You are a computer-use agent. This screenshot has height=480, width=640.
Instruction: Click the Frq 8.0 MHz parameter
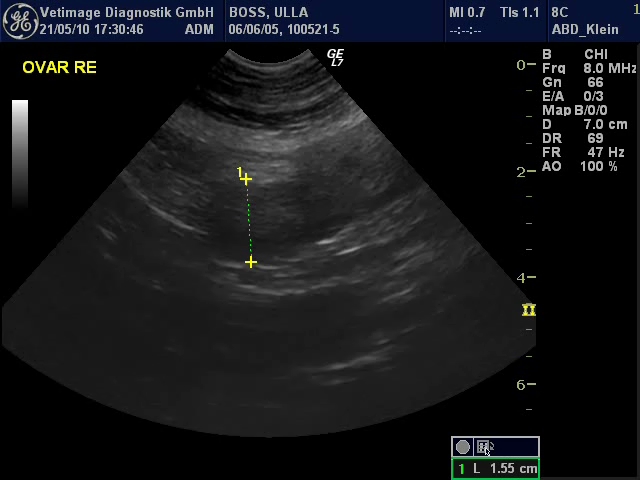click(589, 68)
